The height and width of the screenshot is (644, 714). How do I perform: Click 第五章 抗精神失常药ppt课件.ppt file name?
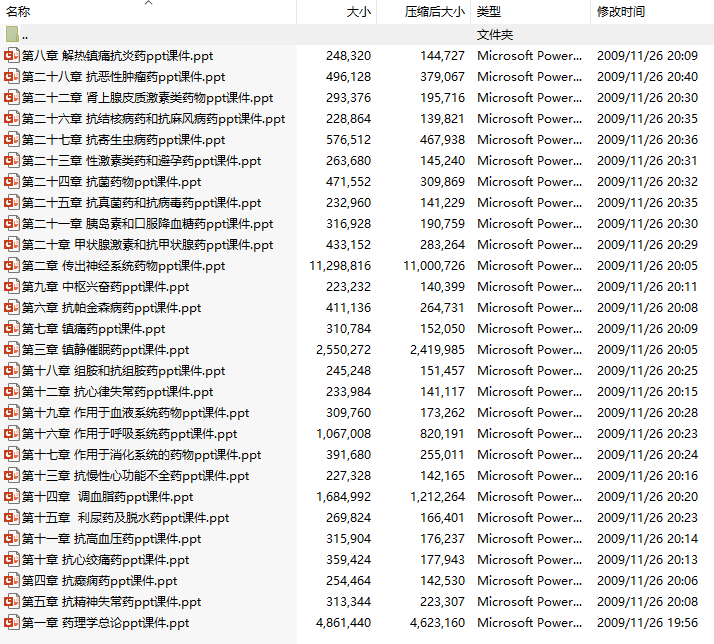tap(111, 602)
